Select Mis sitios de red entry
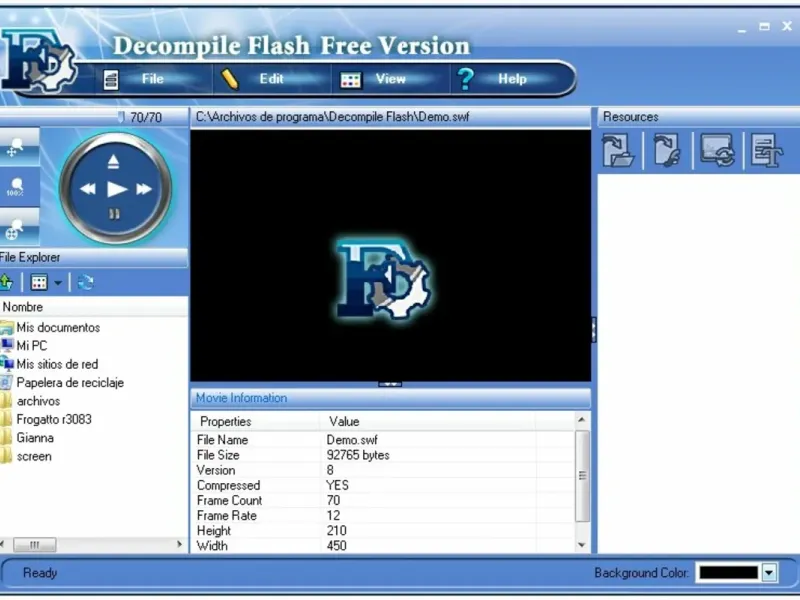Image resolution: width=800 pixels, height=600 pixels. tap(57, 364)
